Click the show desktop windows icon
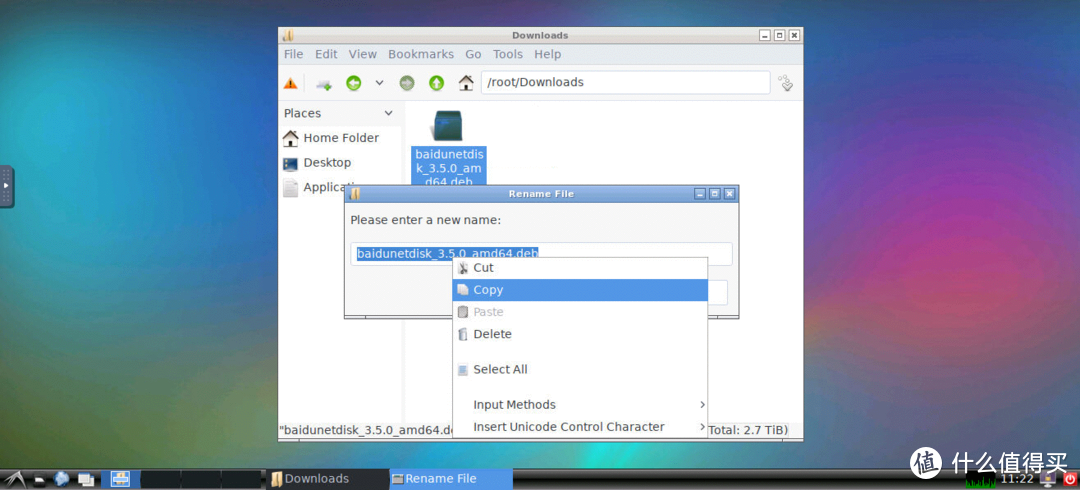Screen dimensions: 1080x490 click(x=86, y=479)
